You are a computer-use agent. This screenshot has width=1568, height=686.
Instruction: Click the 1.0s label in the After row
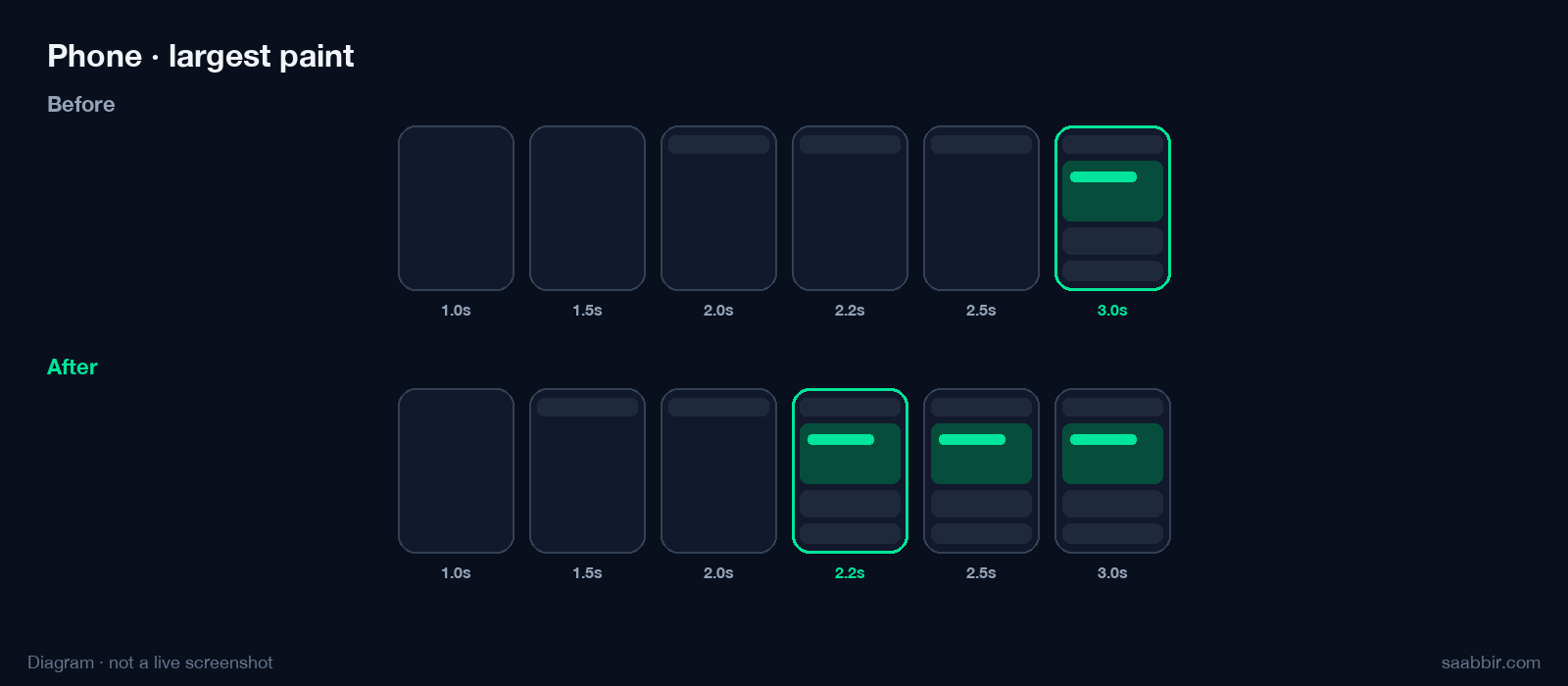click(456, 573)
